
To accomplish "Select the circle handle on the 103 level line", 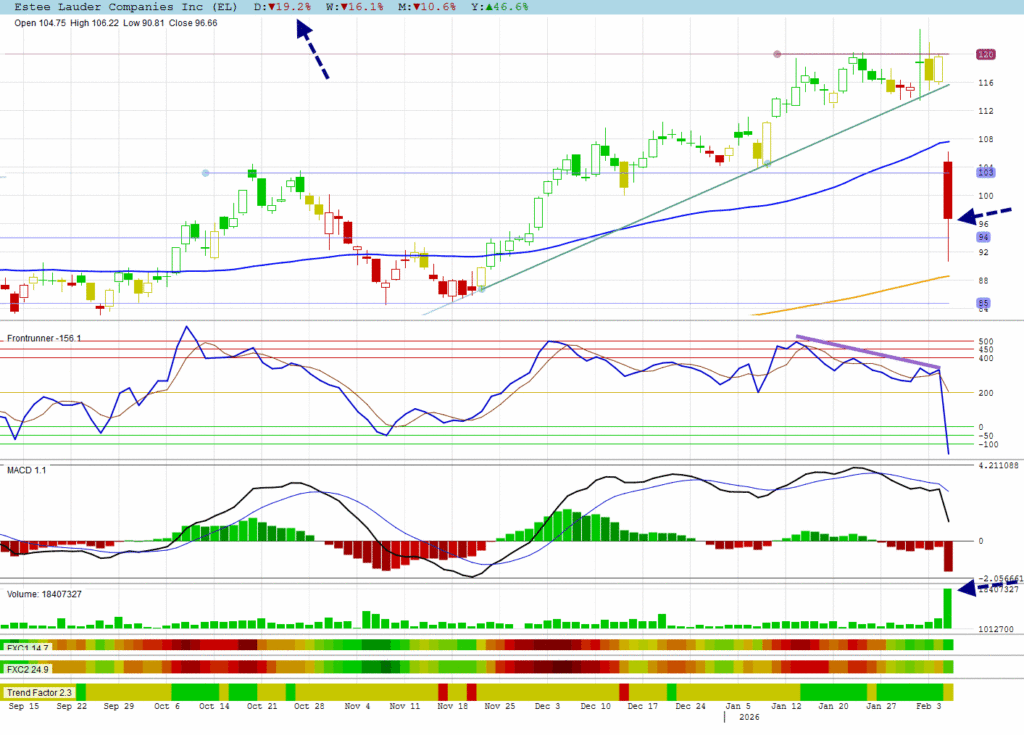I will point(205,173).
